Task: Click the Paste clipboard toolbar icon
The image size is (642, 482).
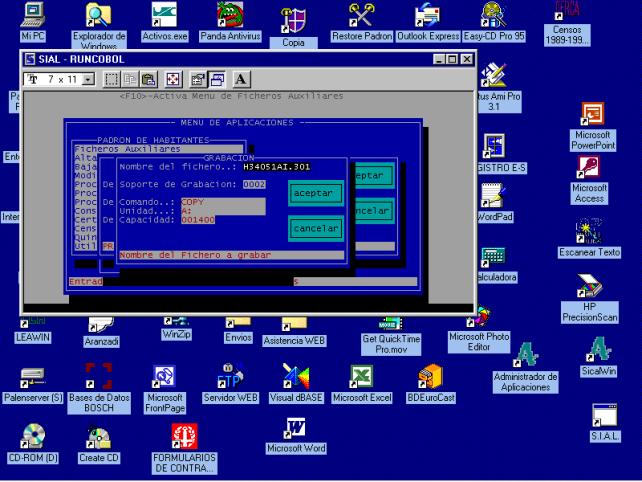Action: tap(149, 79)
